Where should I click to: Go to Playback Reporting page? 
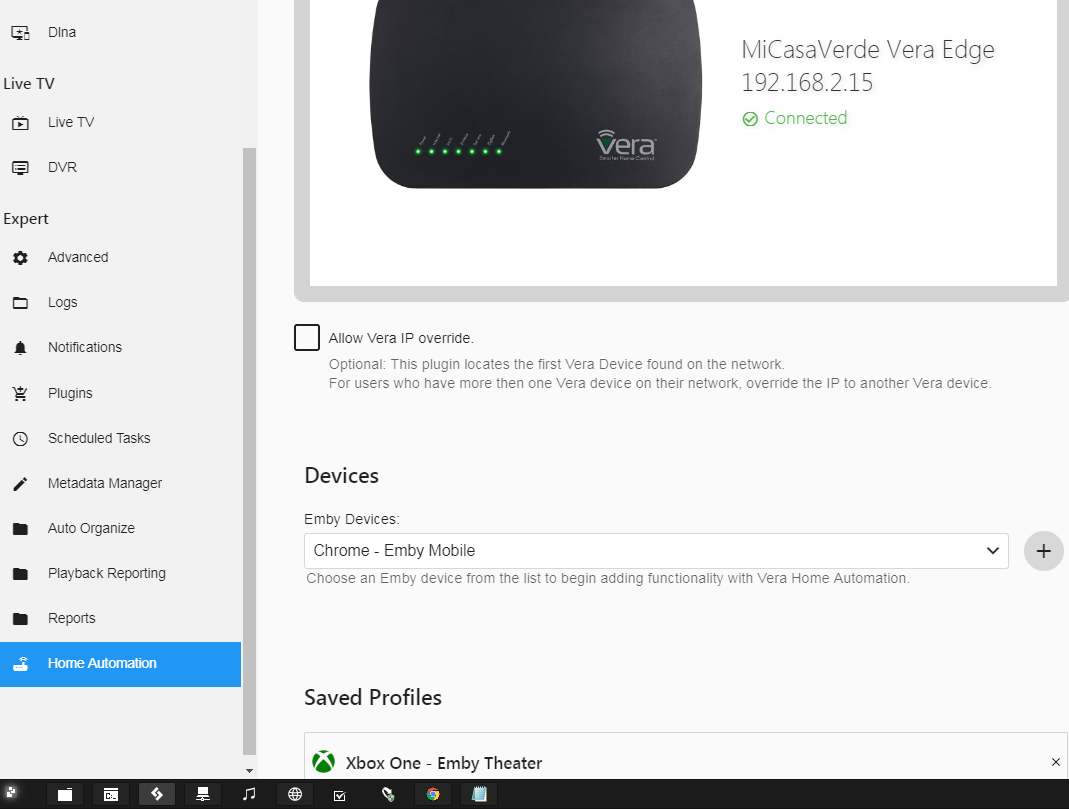[x=106, y=574]
